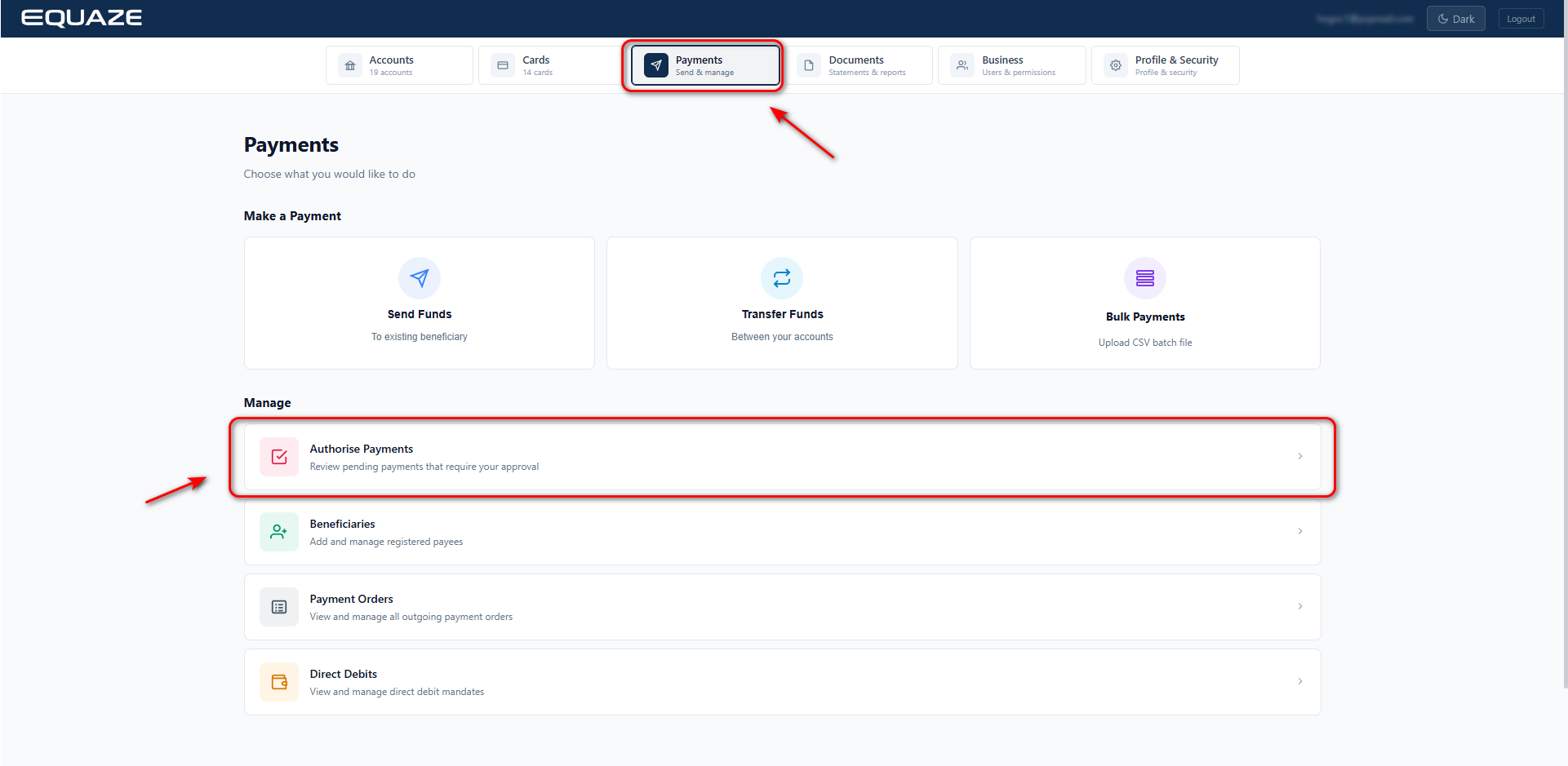Click the Authorise Payments checkbox icon
This screenshot has height=766, width=1568.
pos(279,457)
